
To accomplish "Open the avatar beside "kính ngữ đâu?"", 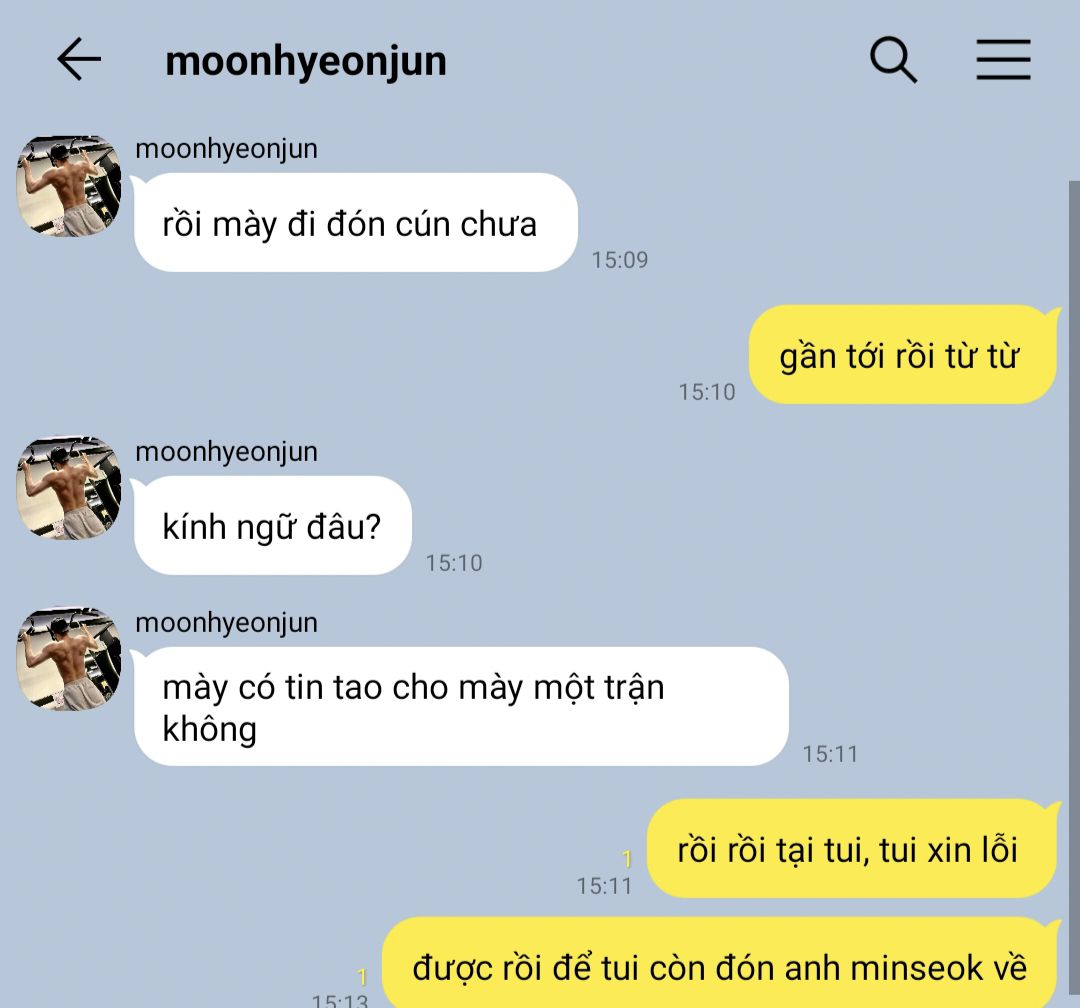I will tap(69, 488).
